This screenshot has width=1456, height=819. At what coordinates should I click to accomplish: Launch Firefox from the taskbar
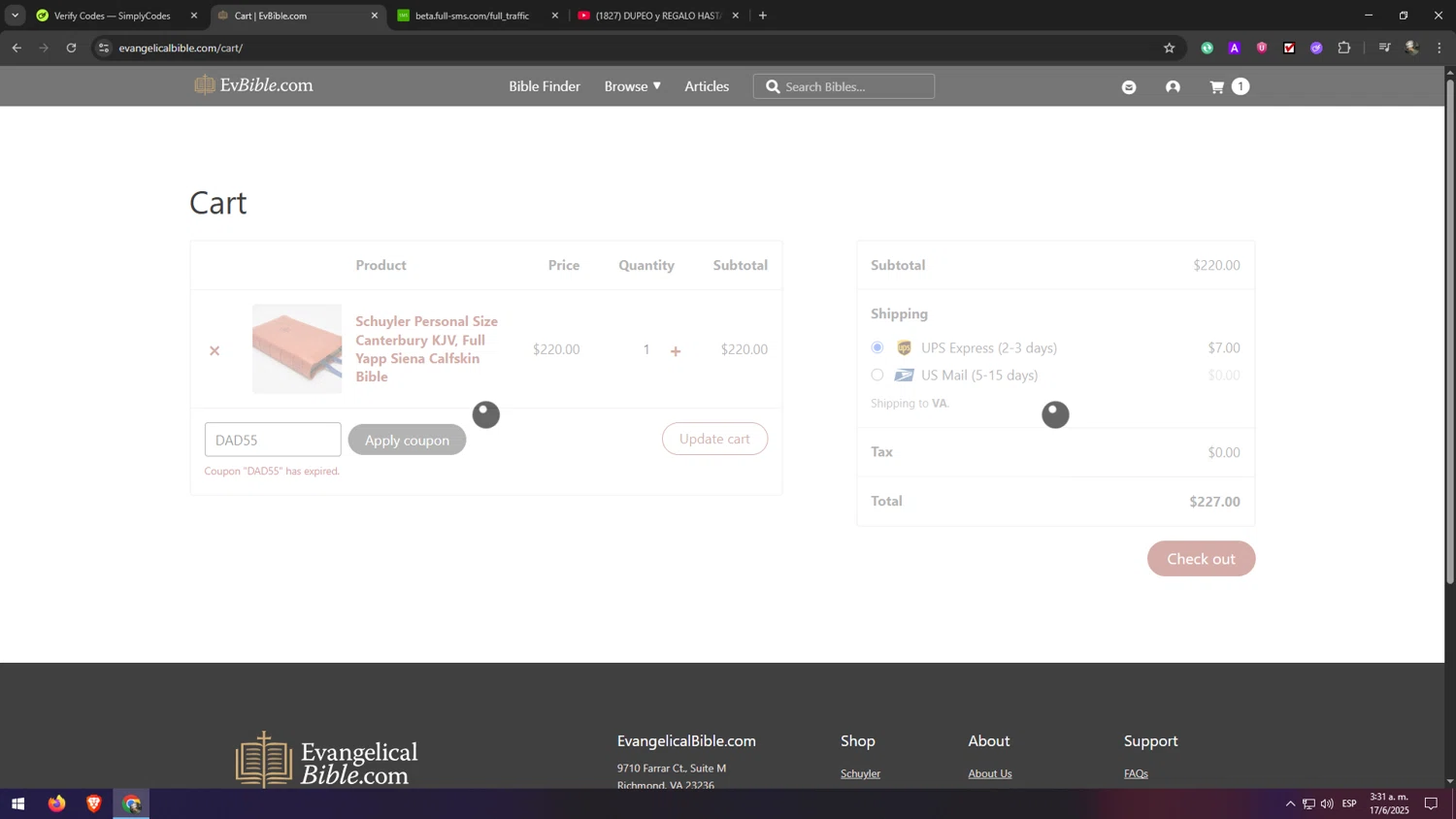(57, 803)
